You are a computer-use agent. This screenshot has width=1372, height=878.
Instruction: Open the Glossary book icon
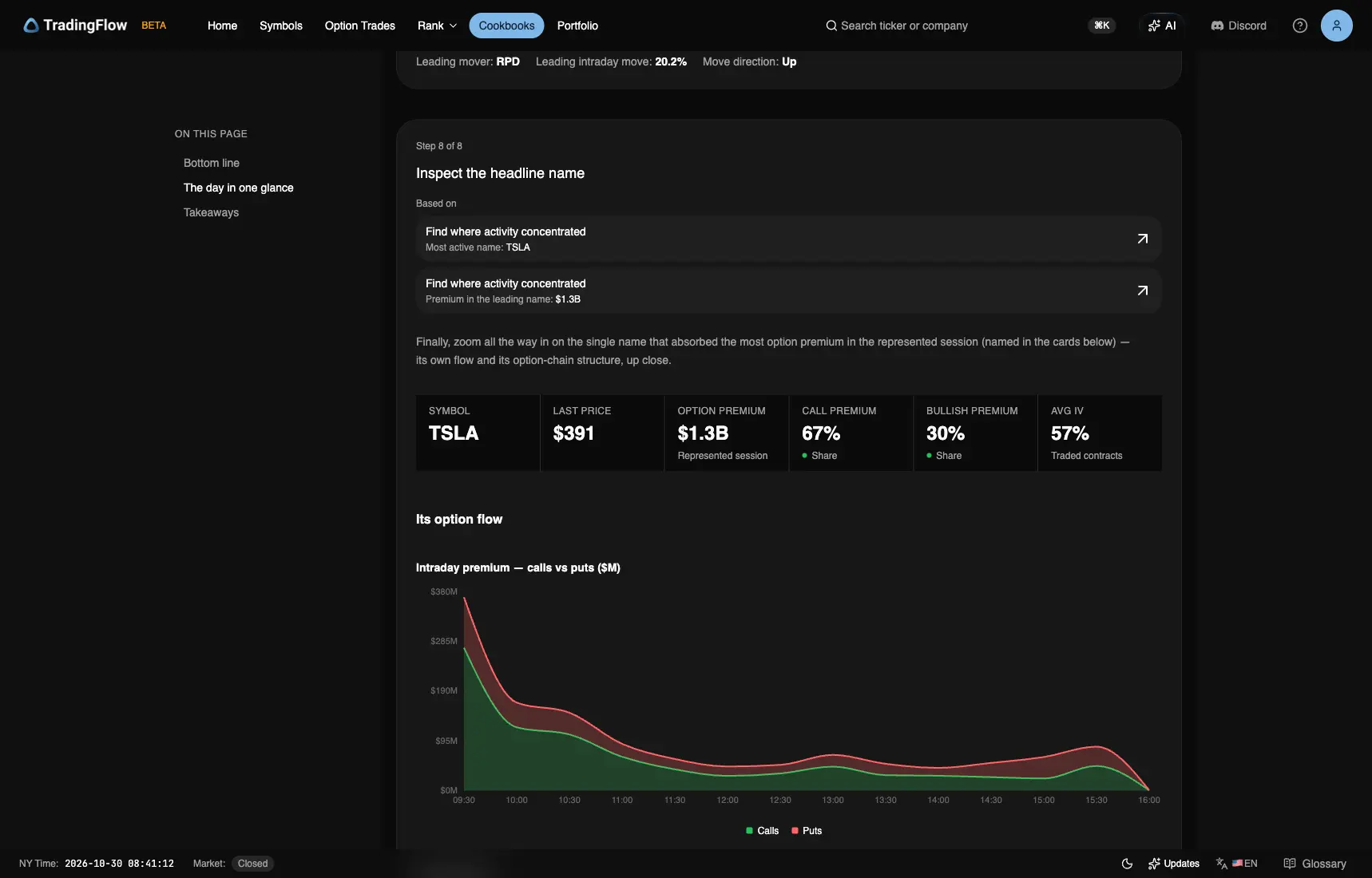coord(1290,864)
